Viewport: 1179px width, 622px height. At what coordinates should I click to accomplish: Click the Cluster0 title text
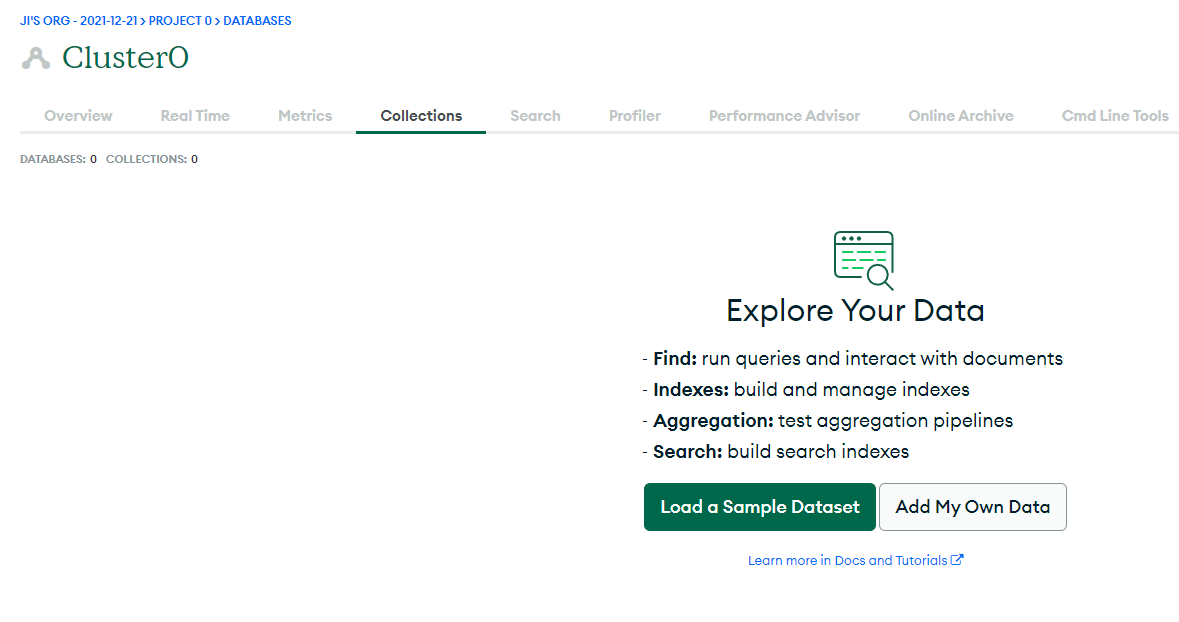click(126, 58)
